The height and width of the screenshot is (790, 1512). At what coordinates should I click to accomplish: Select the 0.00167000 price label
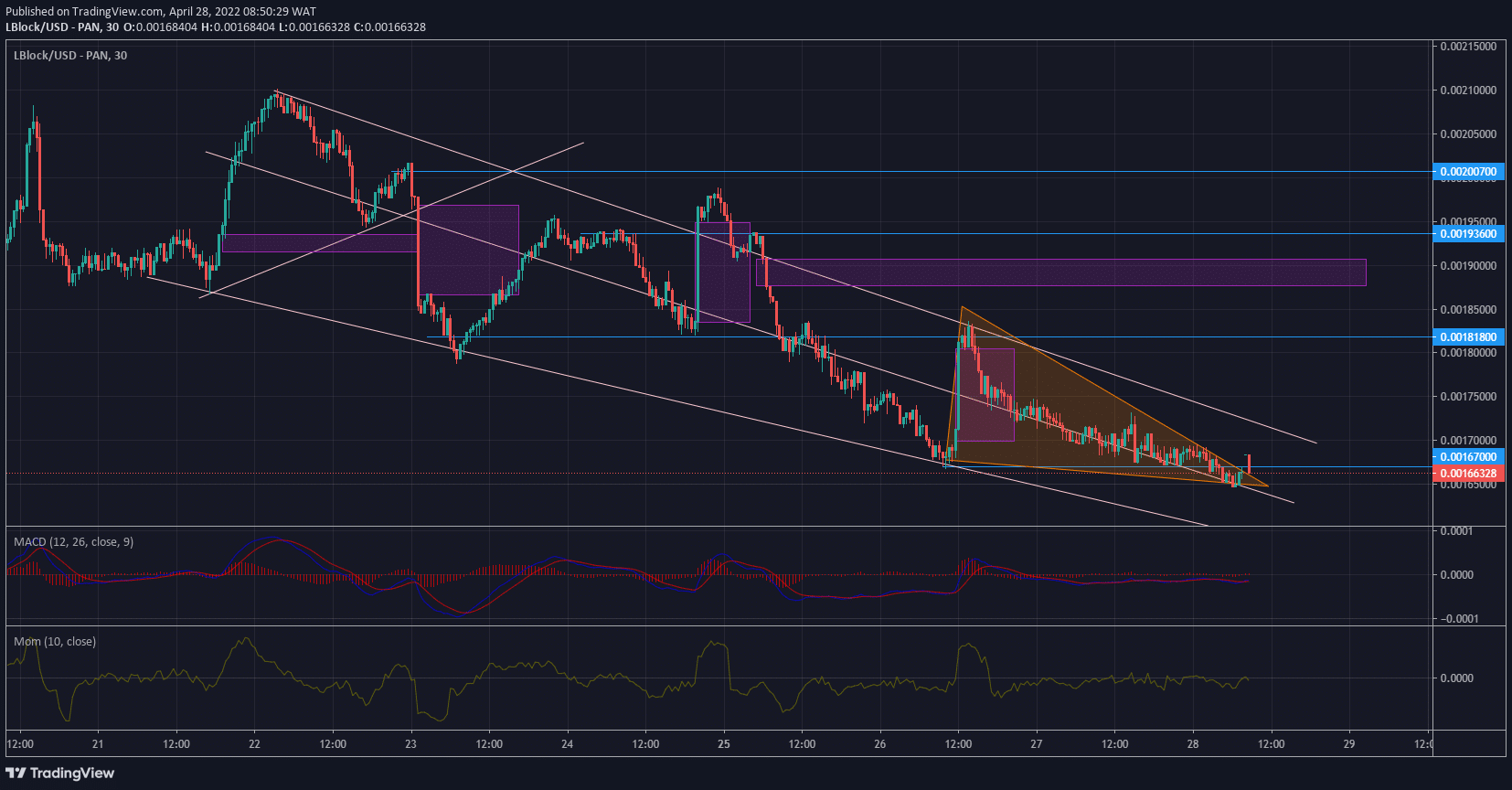1468,457
